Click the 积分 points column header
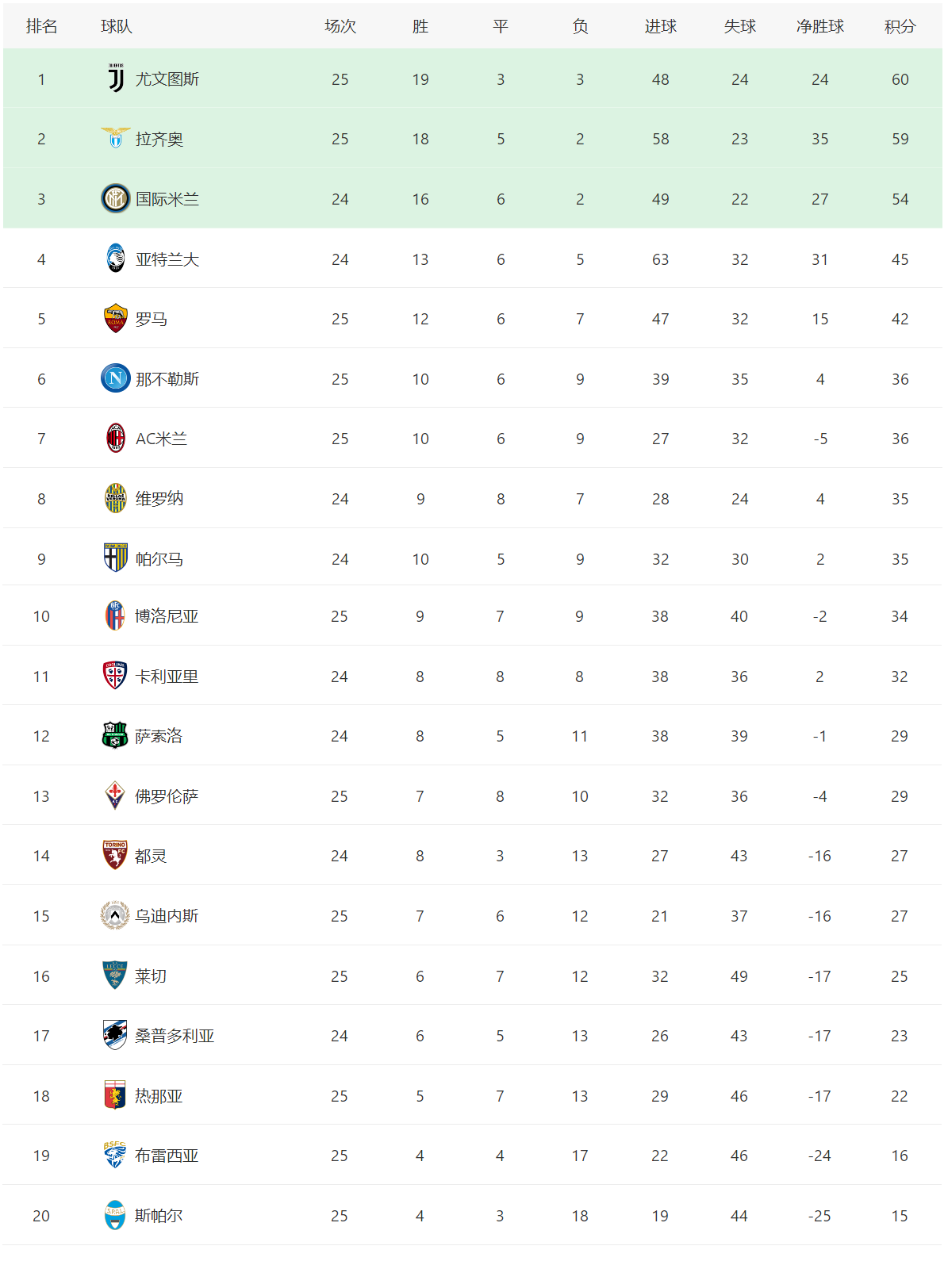This screenshot has height=1288, width=948. (900, 26)
